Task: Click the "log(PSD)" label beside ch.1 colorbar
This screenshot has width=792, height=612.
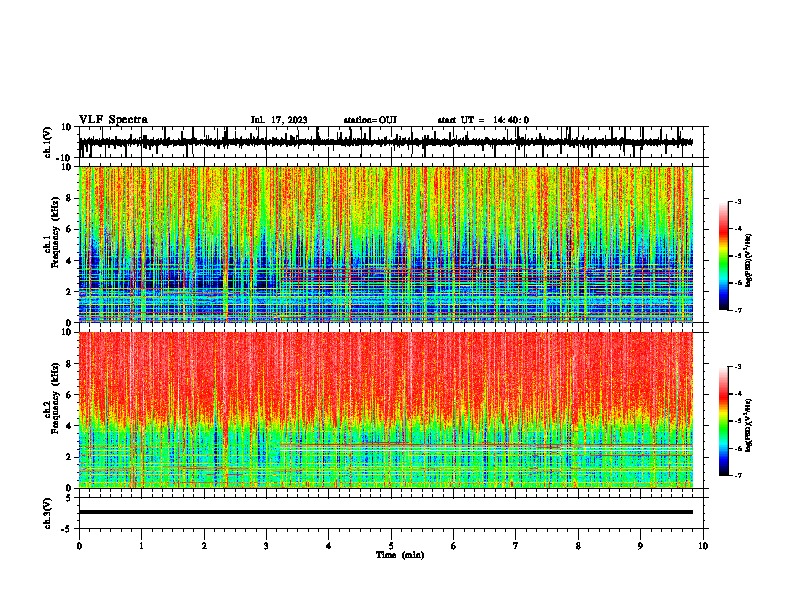Action: (749, 260)
